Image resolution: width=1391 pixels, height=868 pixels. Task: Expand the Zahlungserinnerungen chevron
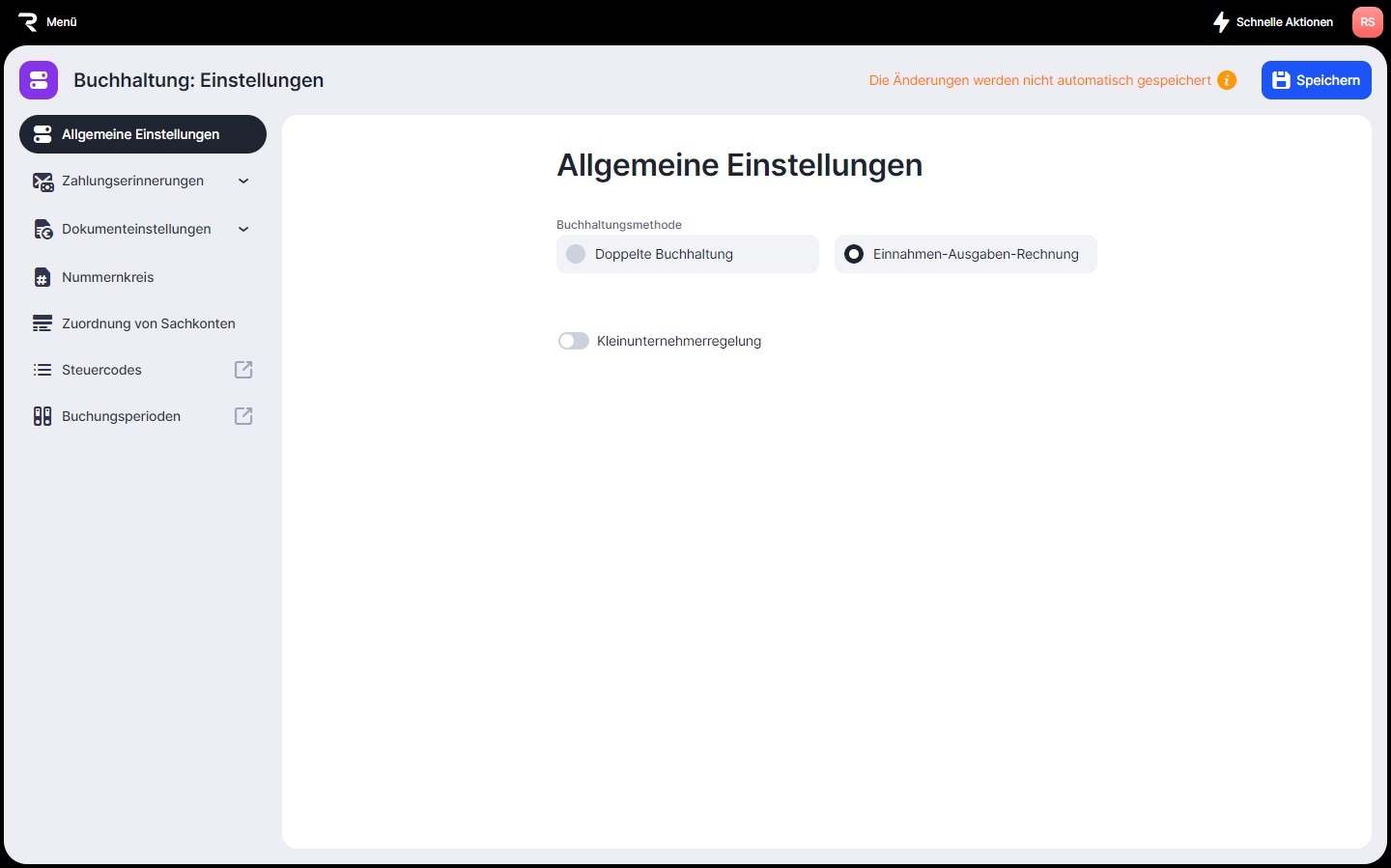(x=243, y=181)
